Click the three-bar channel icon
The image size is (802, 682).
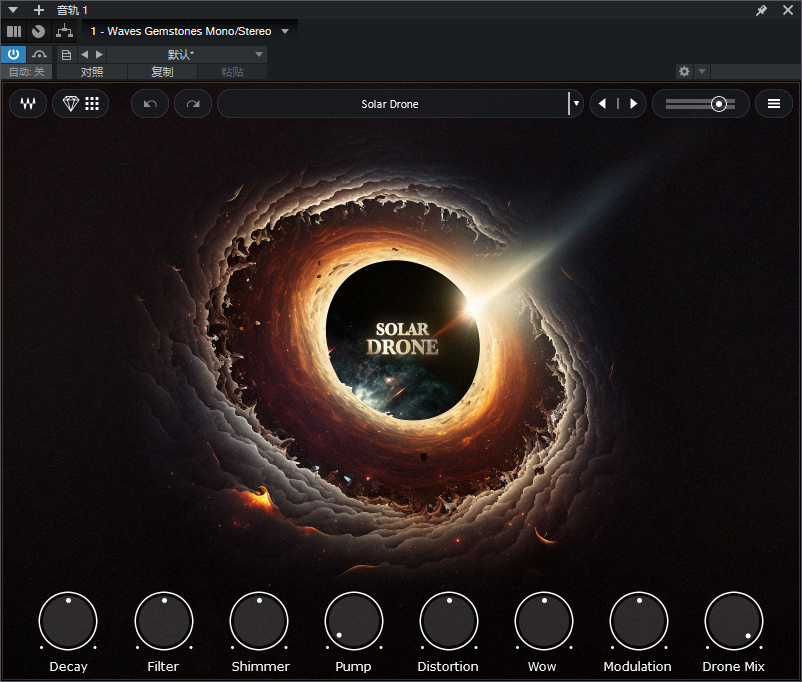(14, 32)
